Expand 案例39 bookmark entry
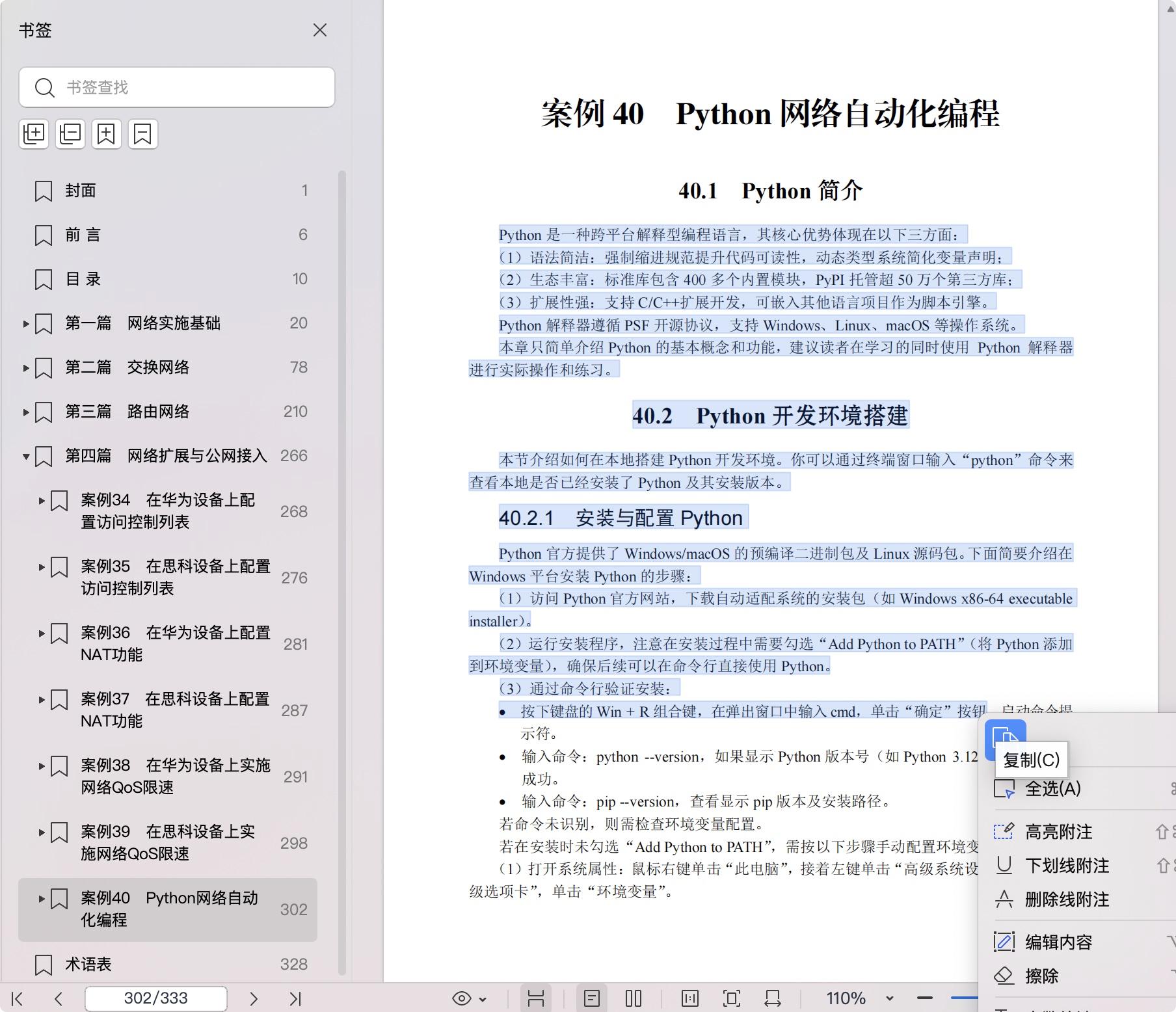 [x=42, y=832]
